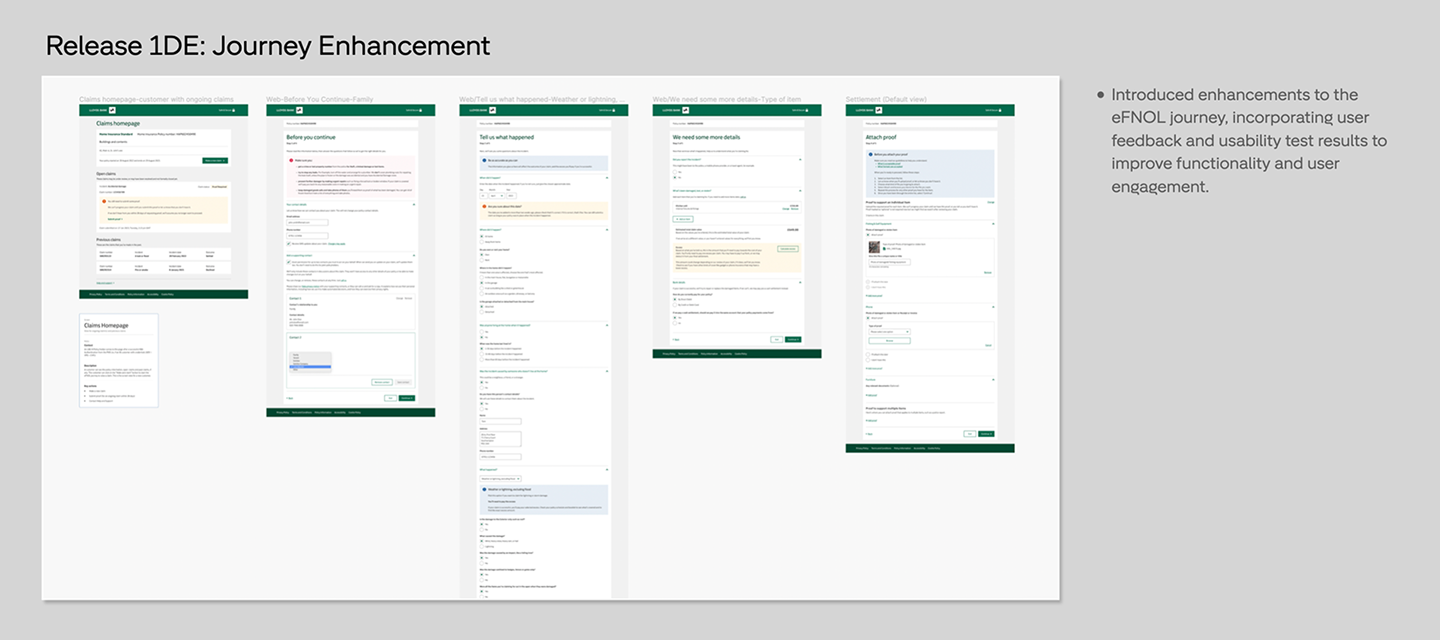Click the orange alert icon in Open claims box

(x=102, y=202)
